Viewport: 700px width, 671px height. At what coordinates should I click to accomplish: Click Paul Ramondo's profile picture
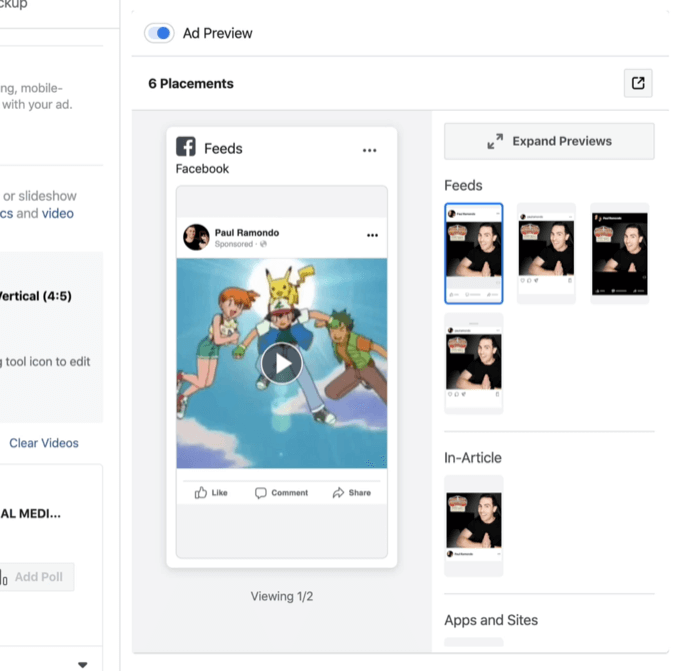pyautogui.click(x=196, y=237)
